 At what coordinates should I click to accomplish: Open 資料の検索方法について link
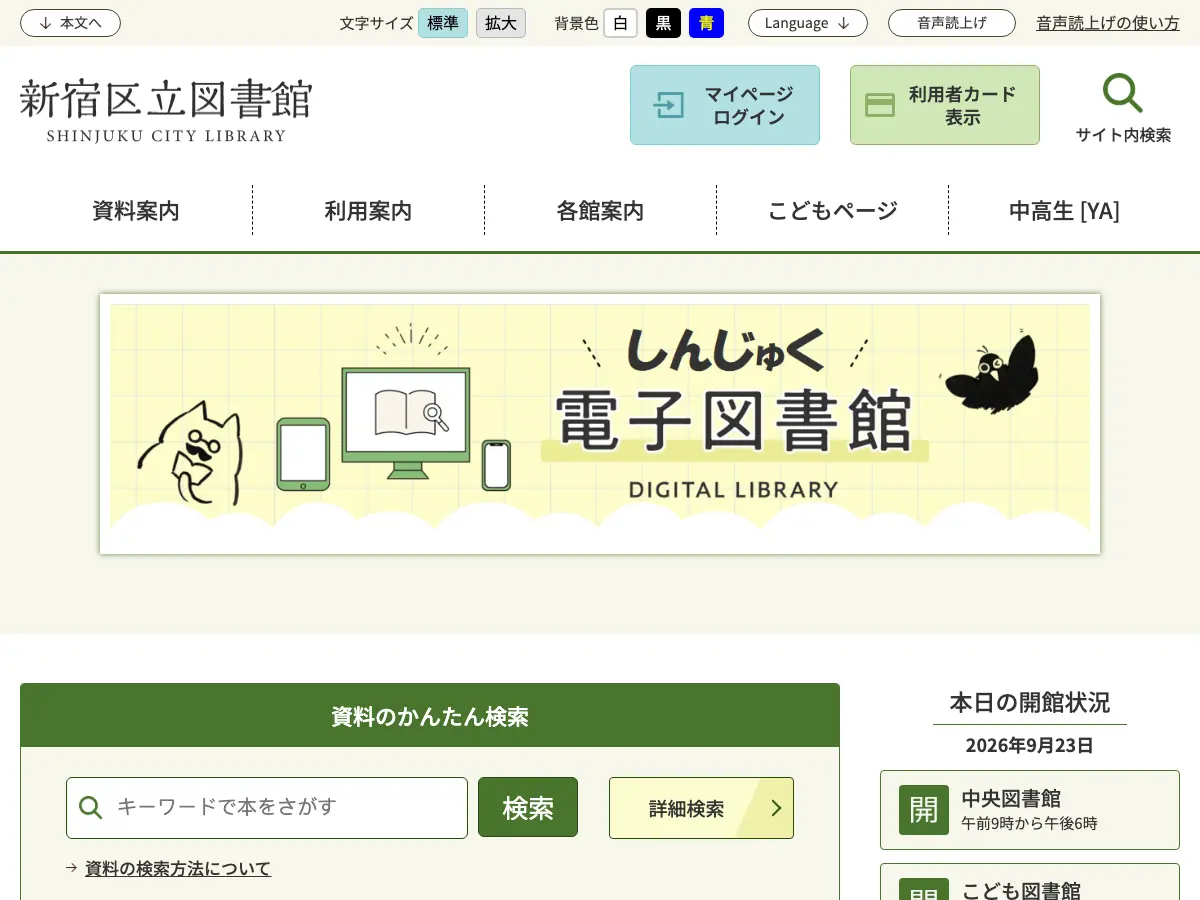(x=178, y=869)
